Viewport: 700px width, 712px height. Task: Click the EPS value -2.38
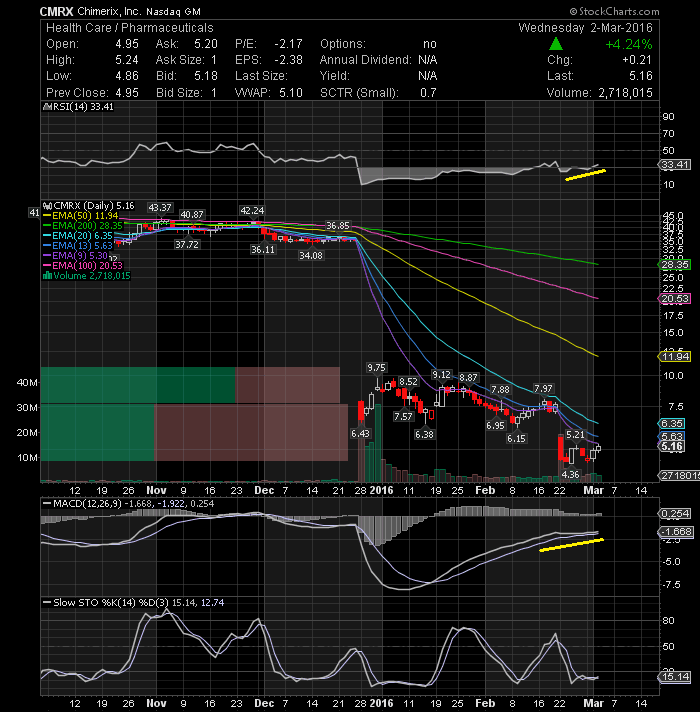click(x=288, y=60)
